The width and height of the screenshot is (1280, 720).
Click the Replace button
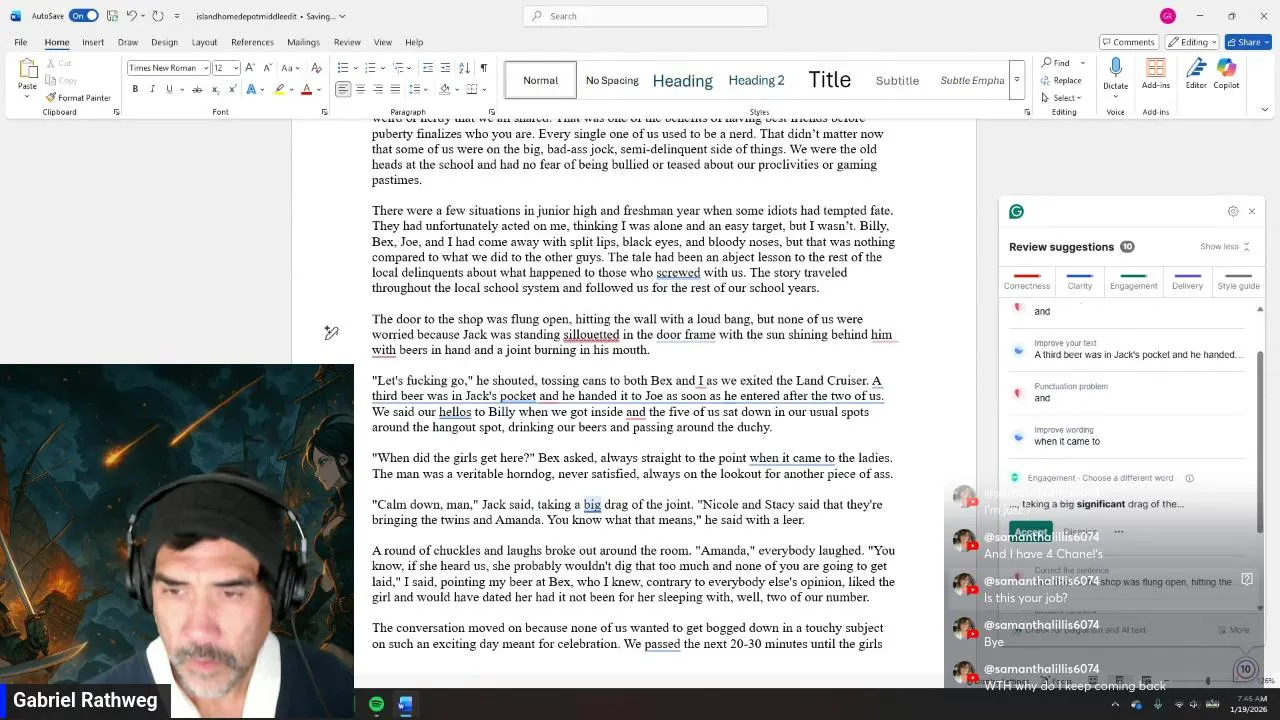1061,80
